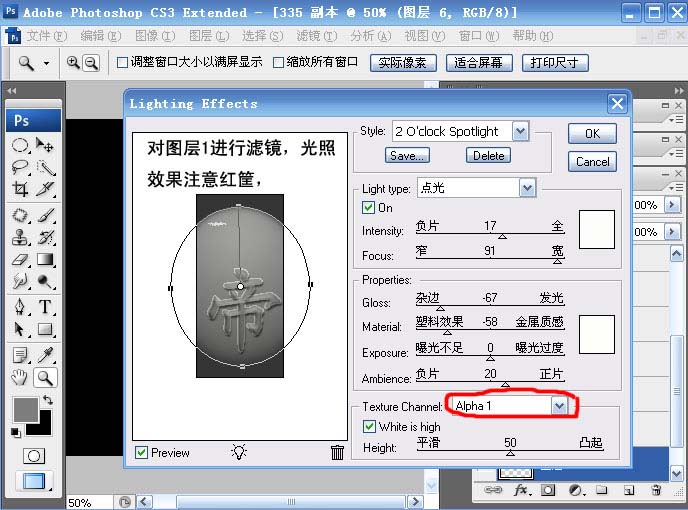Open the 文件 (File) menu

click(47, 36)
